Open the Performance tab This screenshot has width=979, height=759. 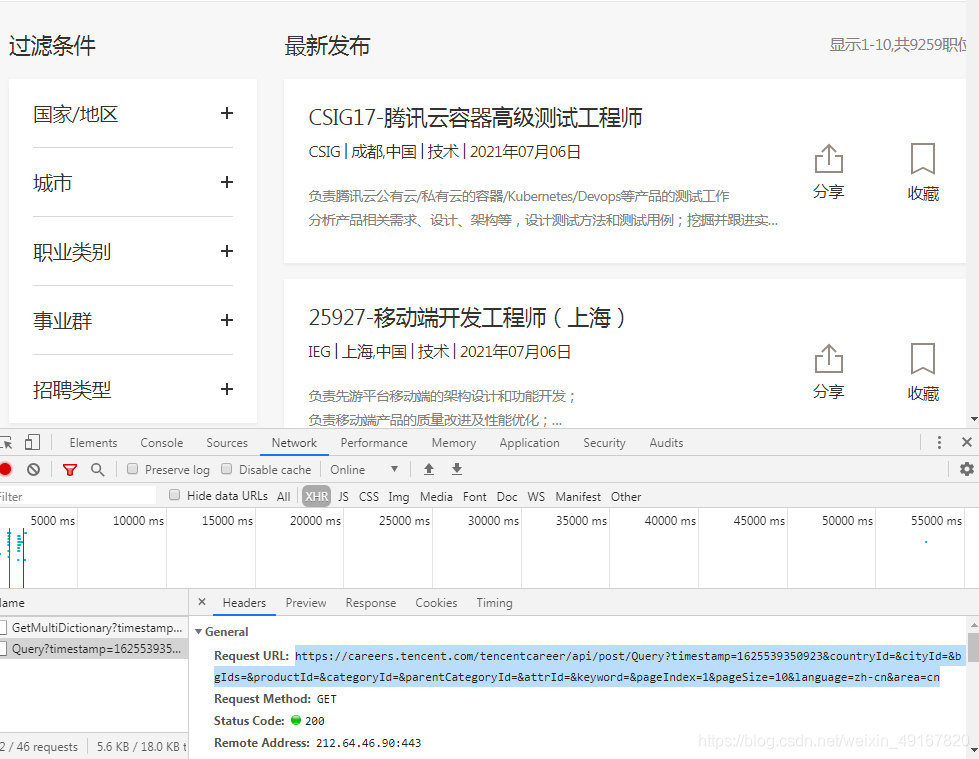pos(374,443)
